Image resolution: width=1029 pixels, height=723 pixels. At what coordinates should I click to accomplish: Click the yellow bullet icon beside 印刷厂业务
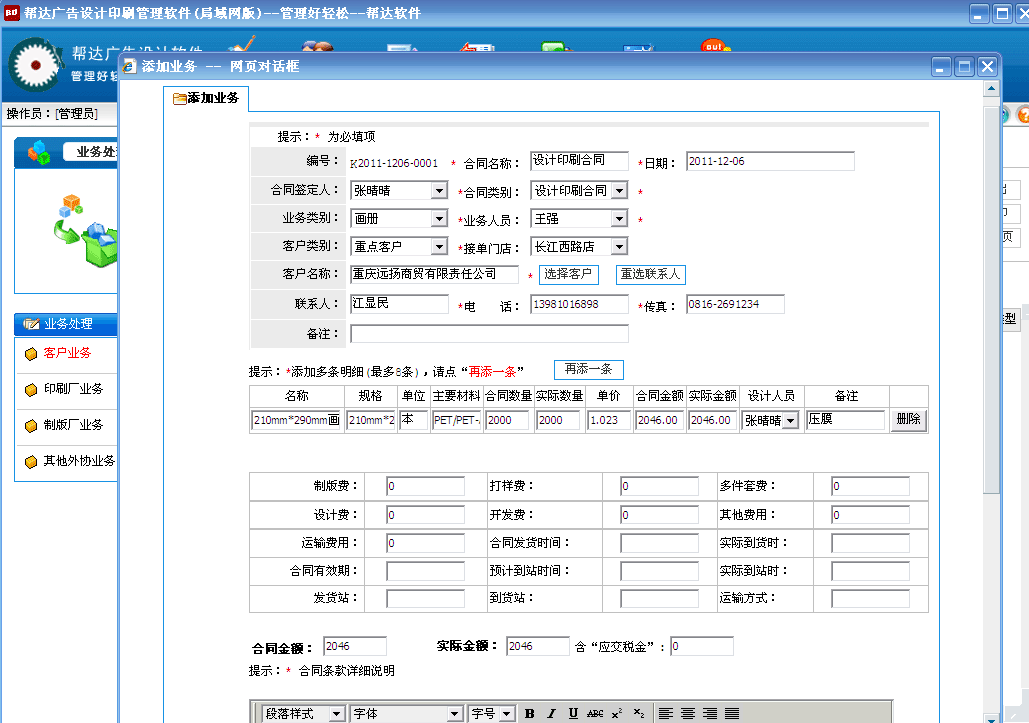(31, 390)
